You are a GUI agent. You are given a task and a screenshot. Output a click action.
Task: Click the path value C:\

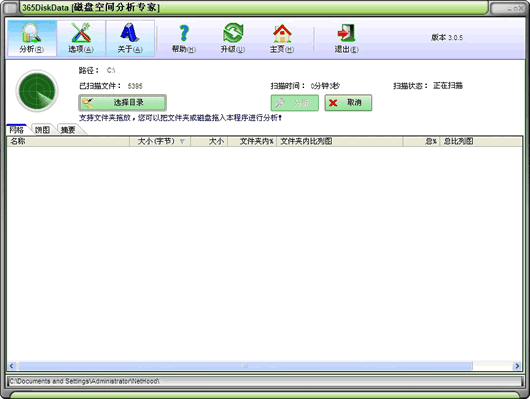click(x=111, y=70)
